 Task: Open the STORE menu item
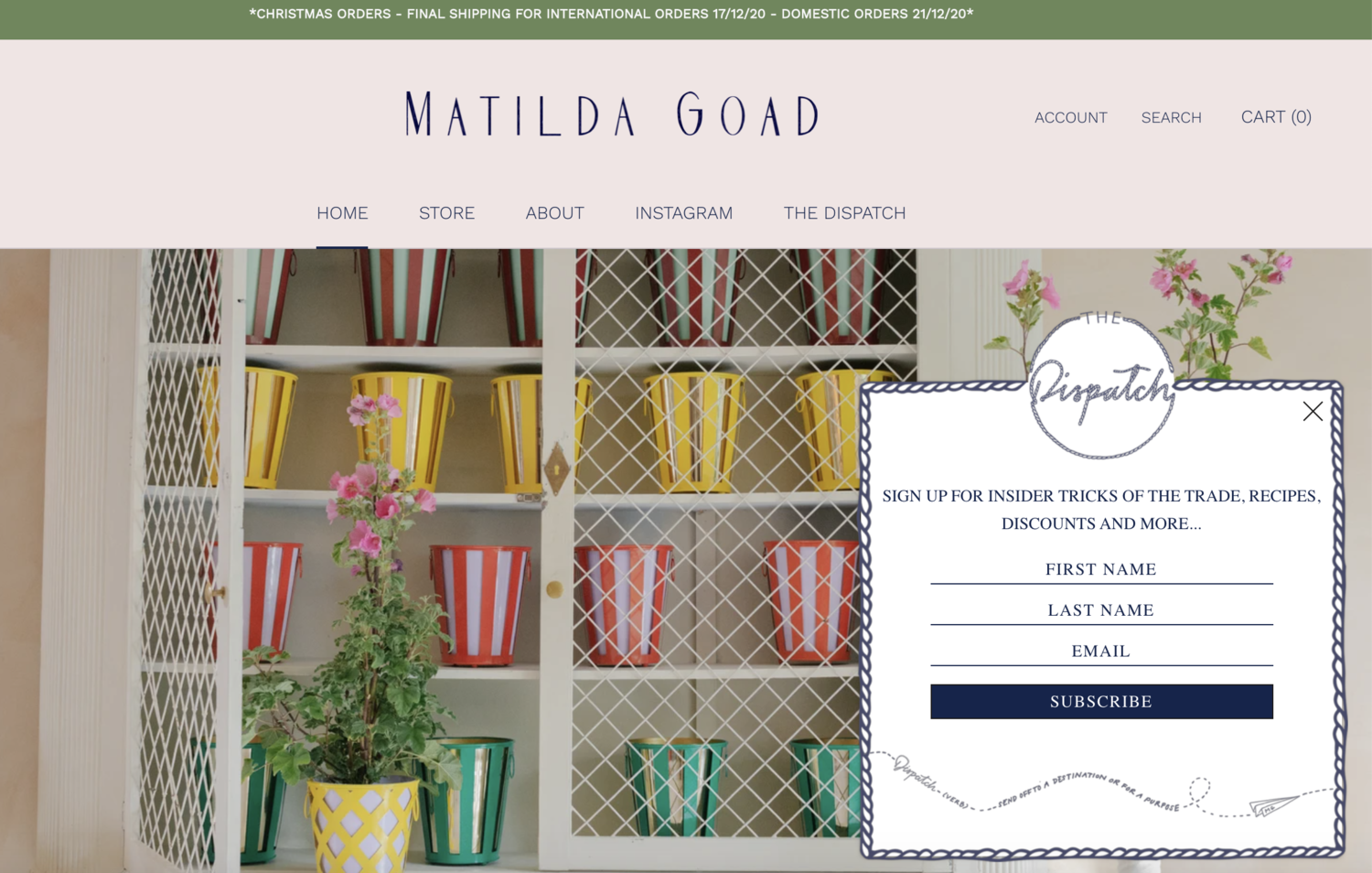coord(446,213)
